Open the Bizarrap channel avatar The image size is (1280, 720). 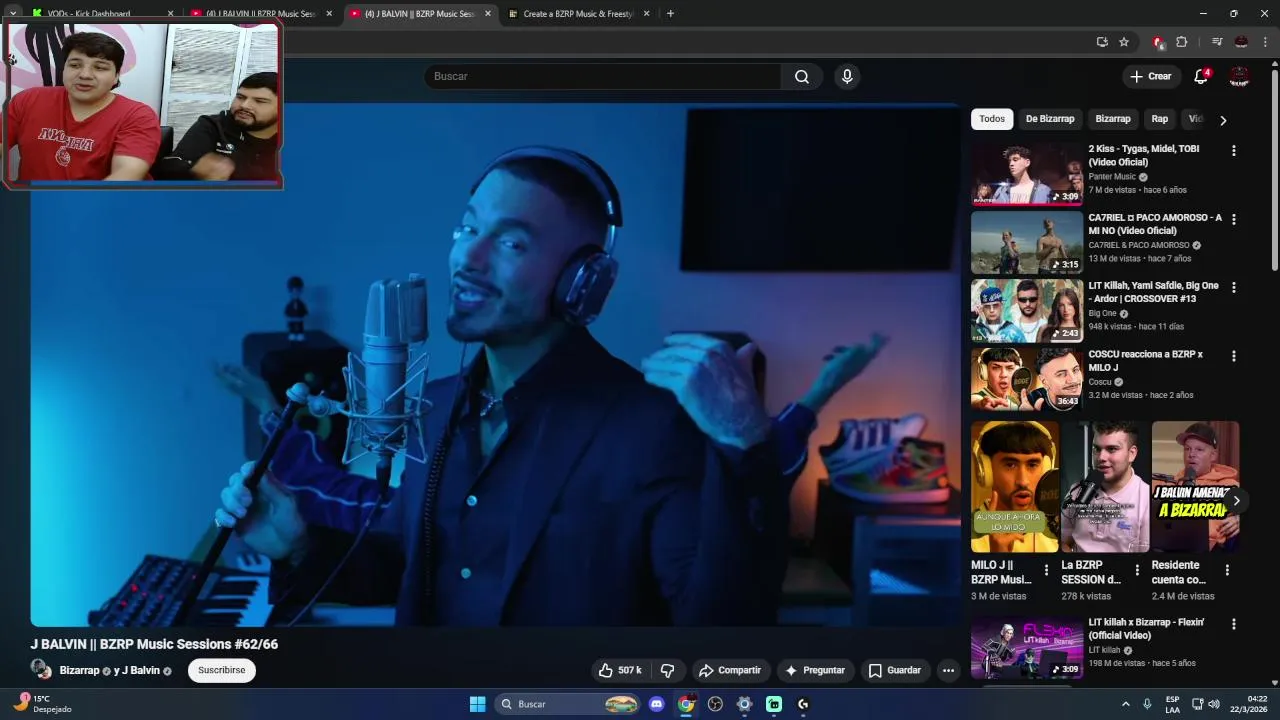tap(41, 670)
